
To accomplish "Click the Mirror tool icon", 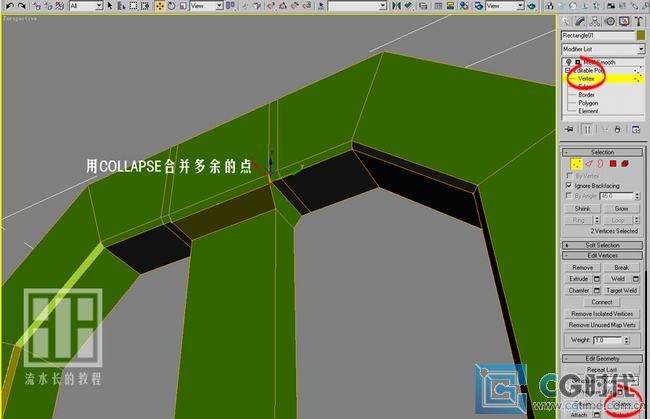I will [x=396, y=6].
